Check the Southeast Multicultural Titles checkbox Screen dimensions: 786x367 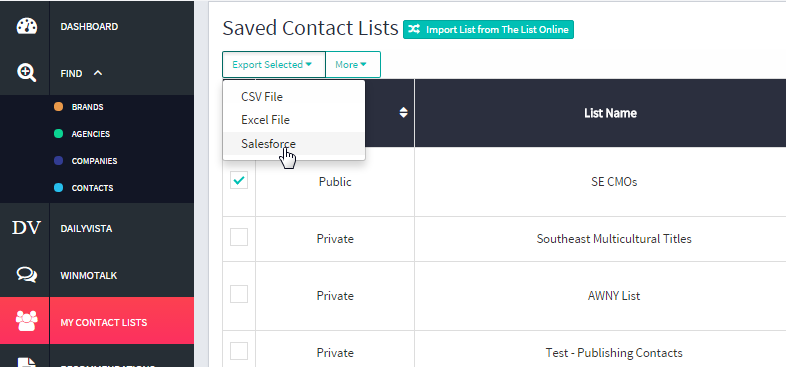(239, 237)
